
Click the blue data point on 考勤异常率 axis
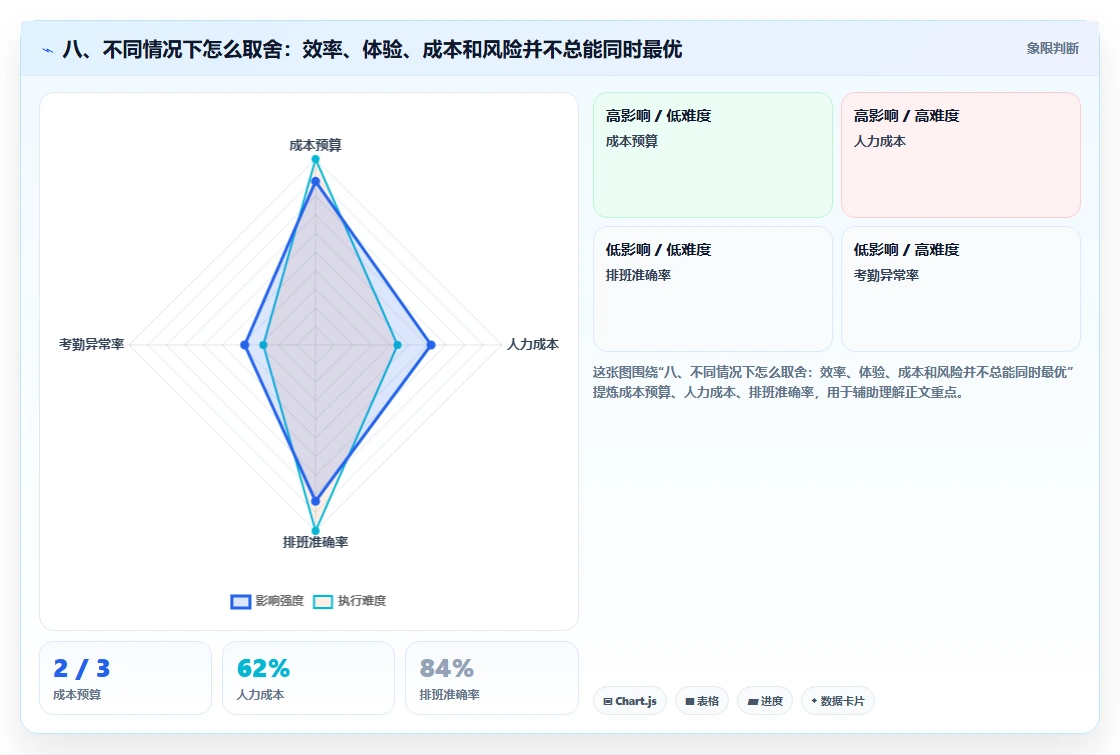click(245, 345)
